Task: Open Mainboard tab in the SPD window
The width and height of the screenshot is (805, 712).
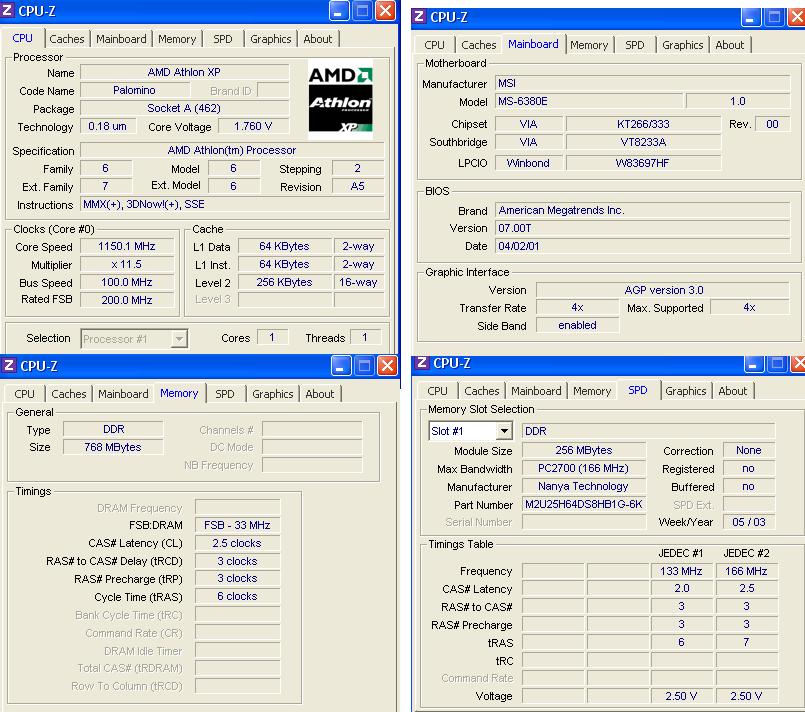Action: click(x=536, y=391)
